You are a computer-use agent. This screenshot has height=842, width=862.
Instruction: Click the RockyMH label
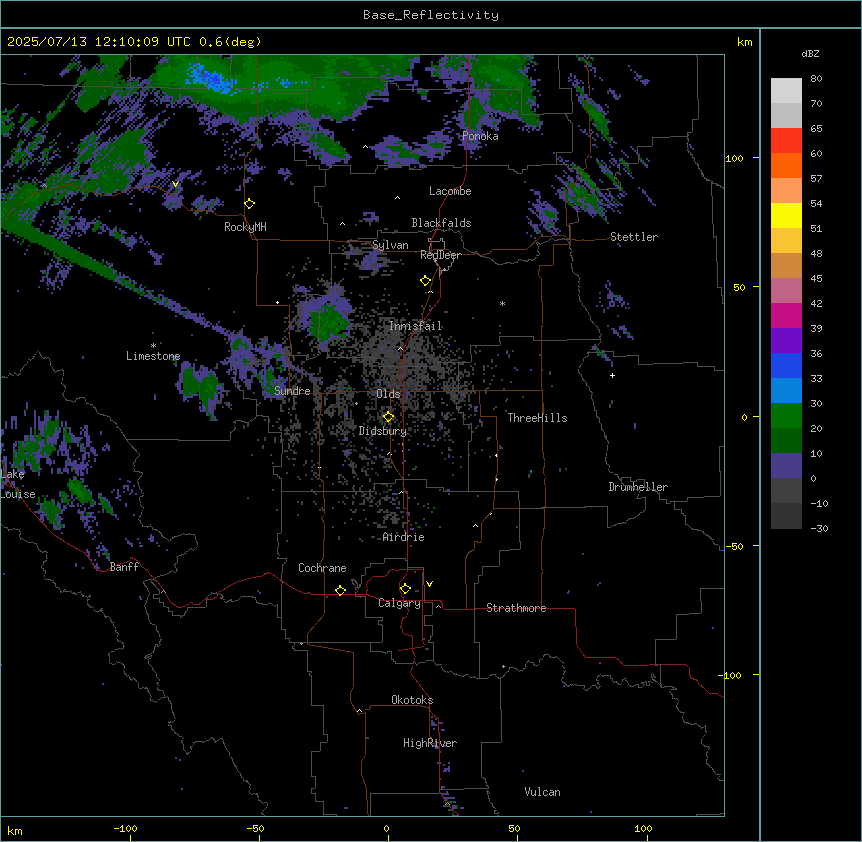click(245, 227)
